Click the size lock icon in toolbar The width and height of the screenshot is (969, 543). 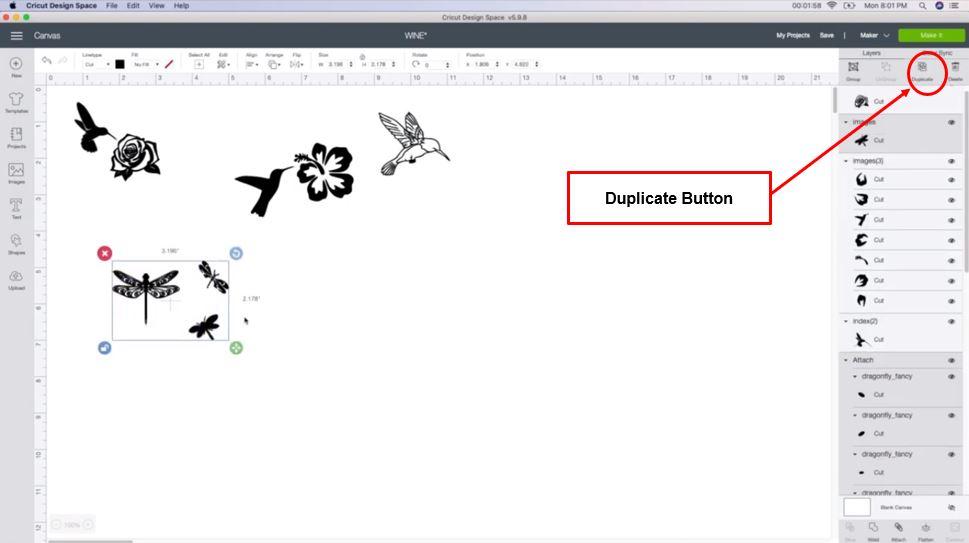coord(362,57)
